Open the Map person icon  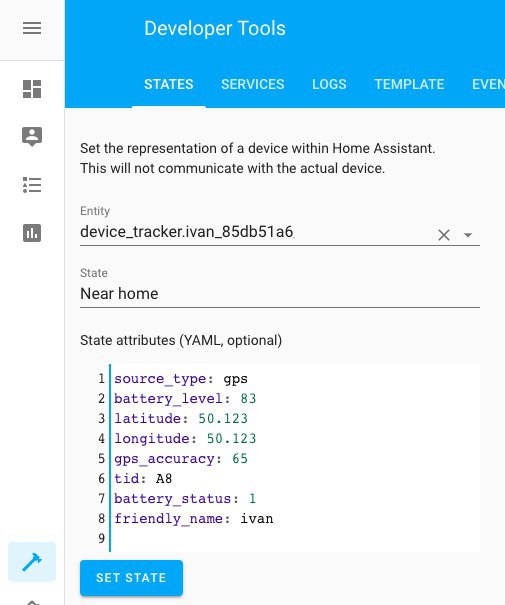[x=32, y=137]
